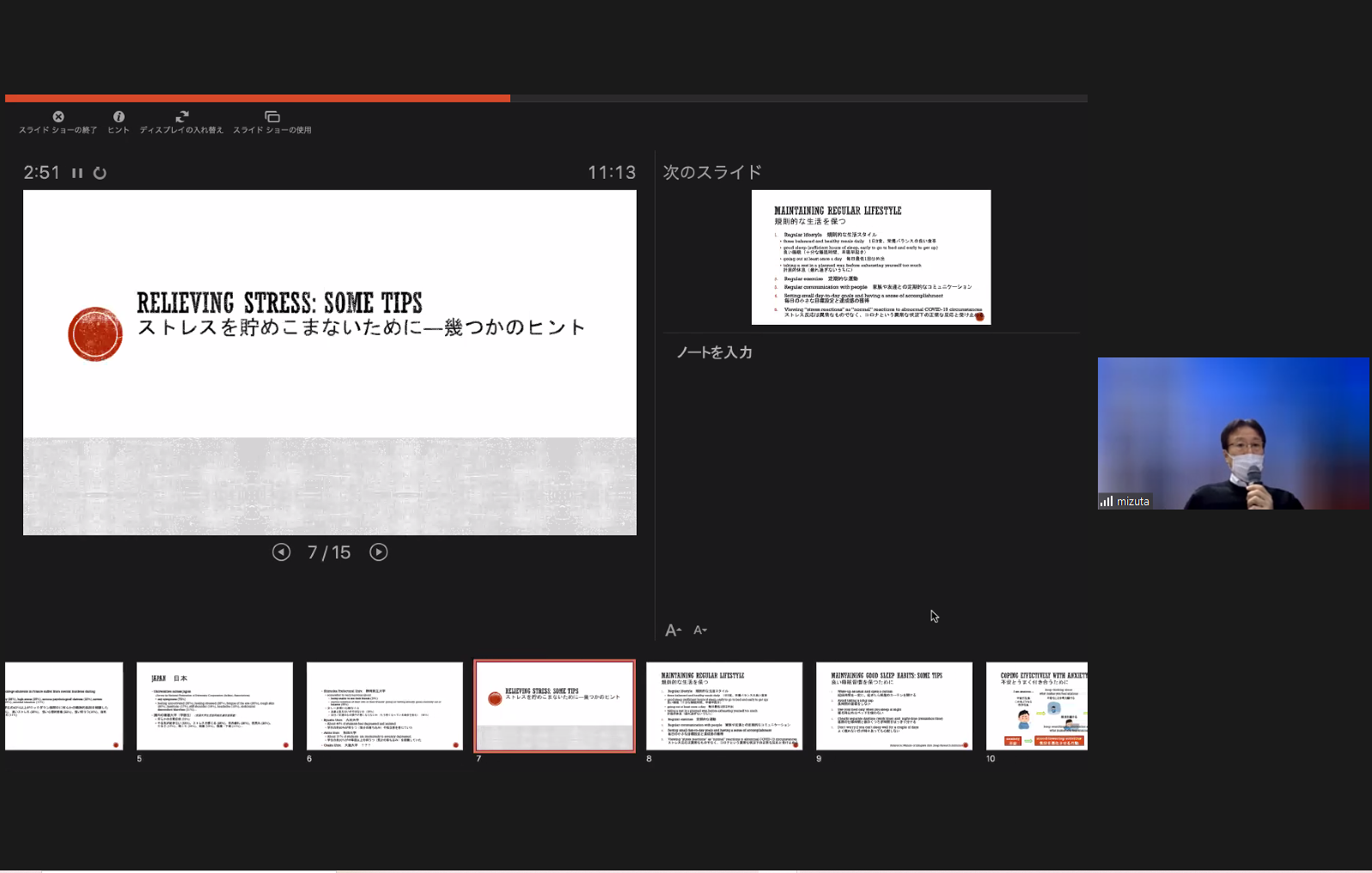Viewport: 1372px width, 873px height.
Task: Open Maintaining Regular Lifestyle thumbnail 8
Action: pos(724,705)
